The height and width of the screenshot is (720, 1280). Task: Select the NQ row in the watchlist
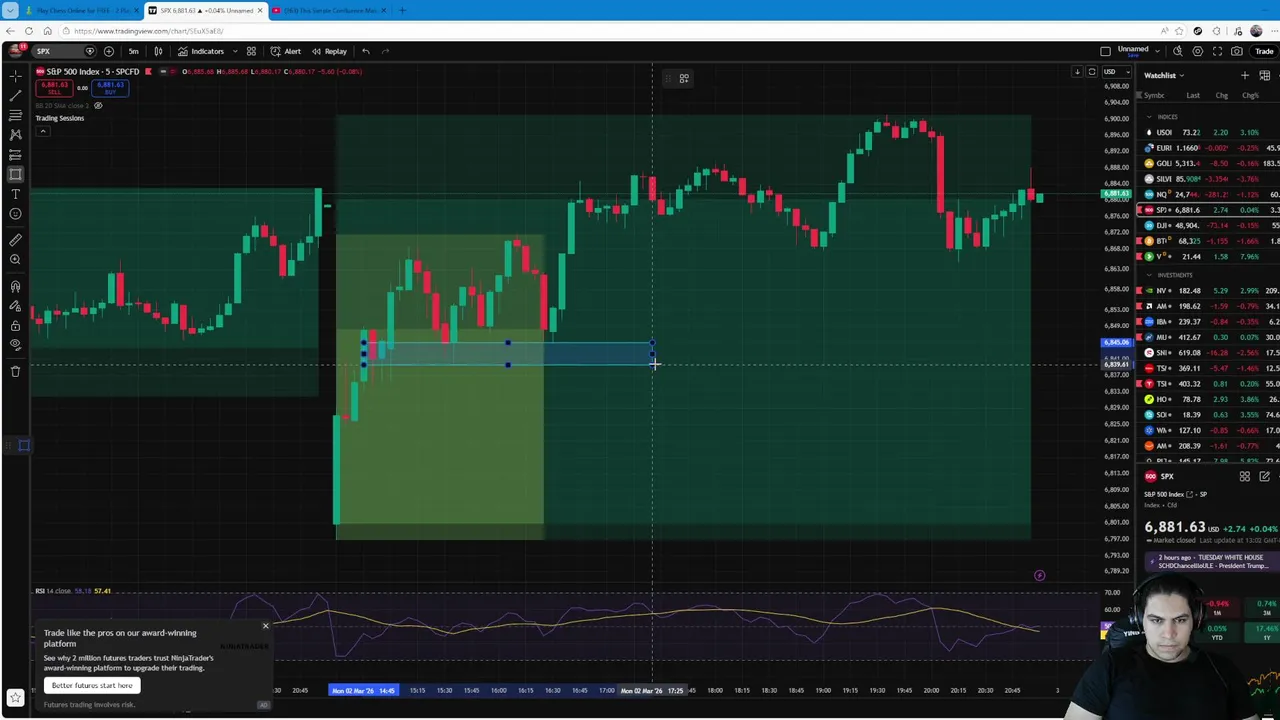click(1208, 194)
